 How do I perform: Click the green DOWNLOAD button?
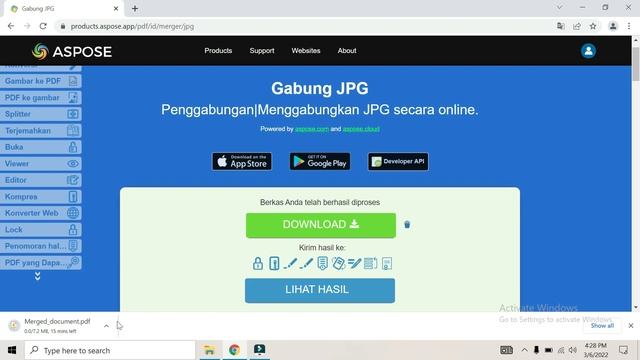point(320,225)
